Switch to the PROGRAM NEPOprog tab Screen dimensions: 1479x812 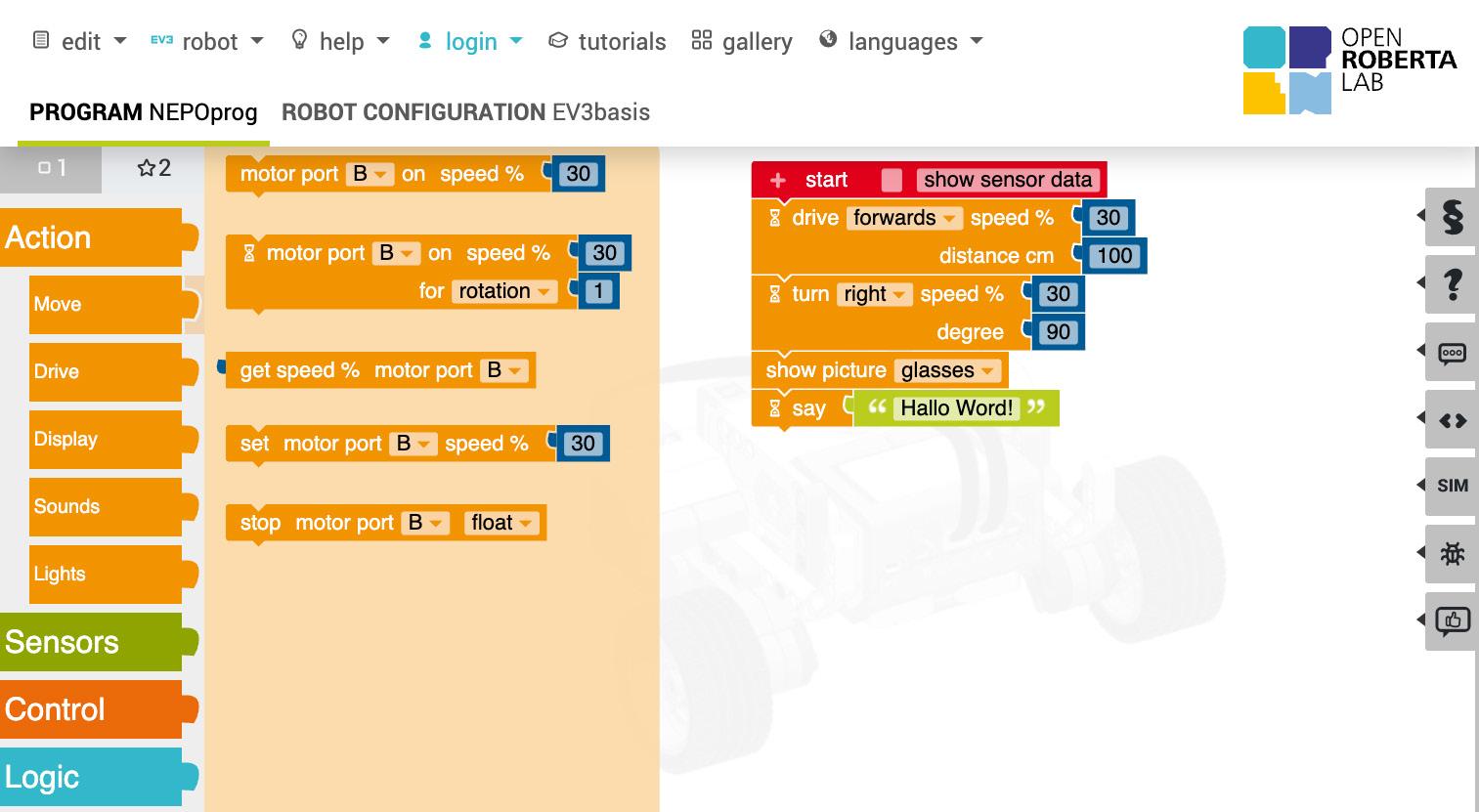(x=144, y=112)
